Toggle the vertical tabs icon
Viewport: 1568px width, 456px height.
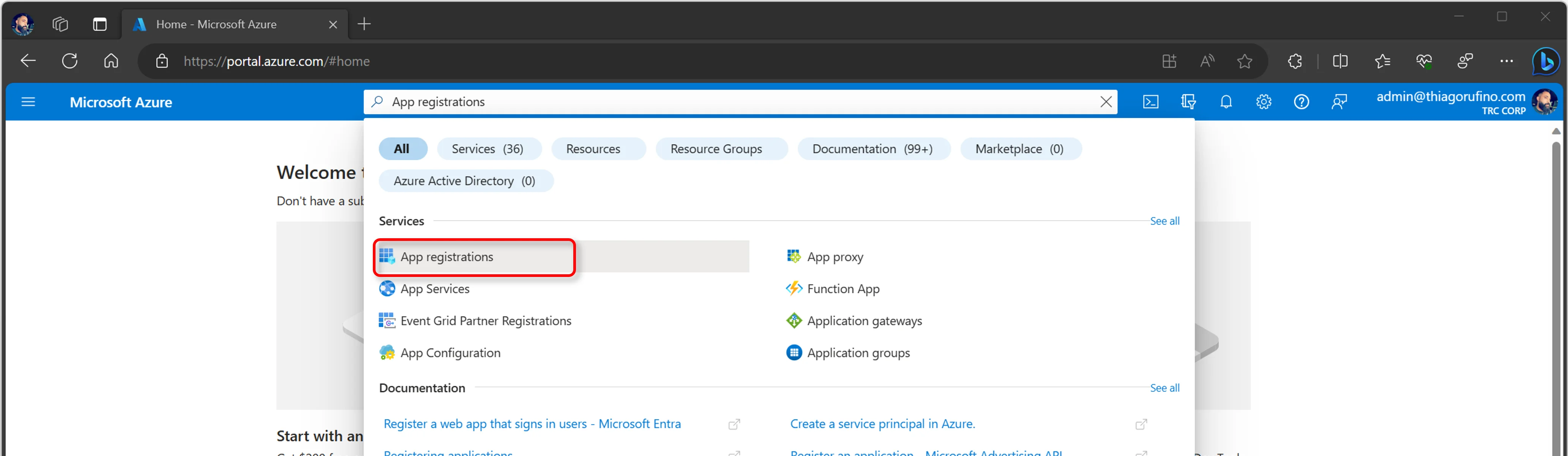point(100,24)
